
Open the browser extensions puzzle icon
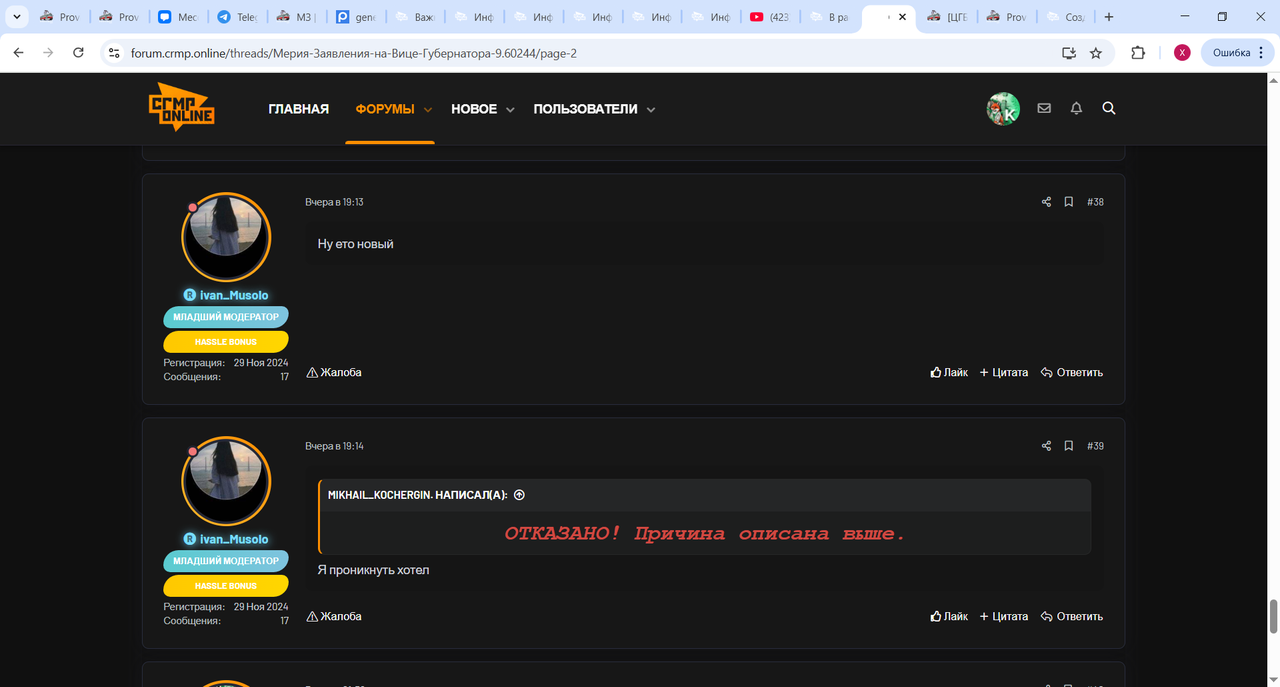click(x=1138, y=53)
